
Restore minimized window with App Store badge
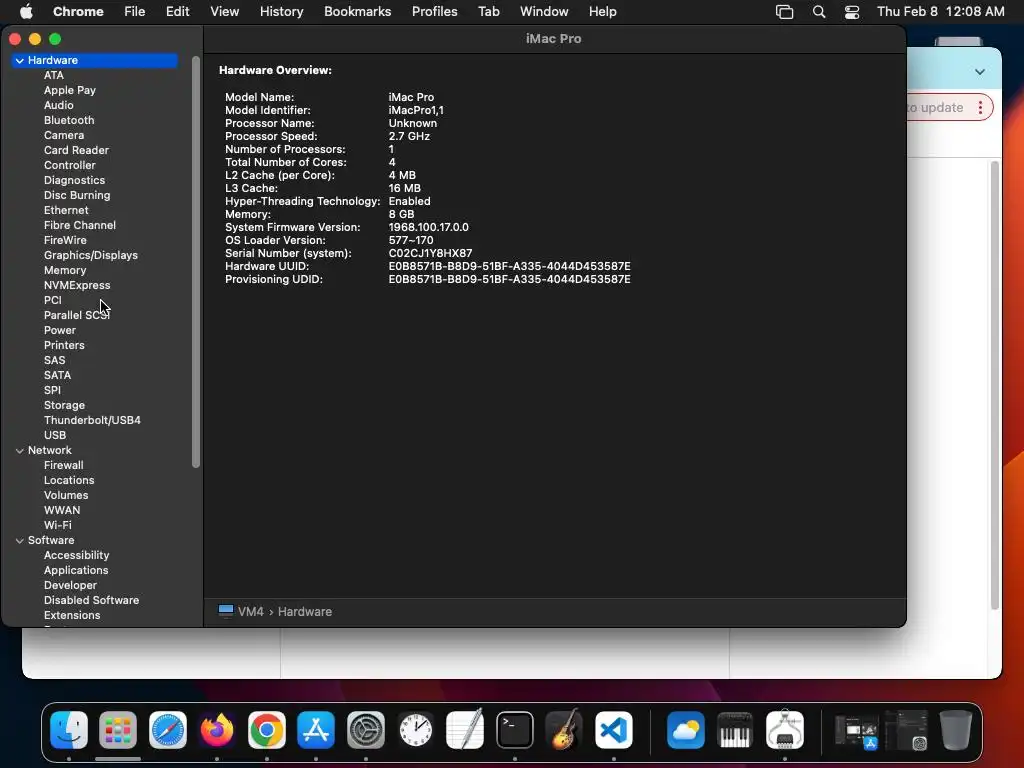(857, 730)
